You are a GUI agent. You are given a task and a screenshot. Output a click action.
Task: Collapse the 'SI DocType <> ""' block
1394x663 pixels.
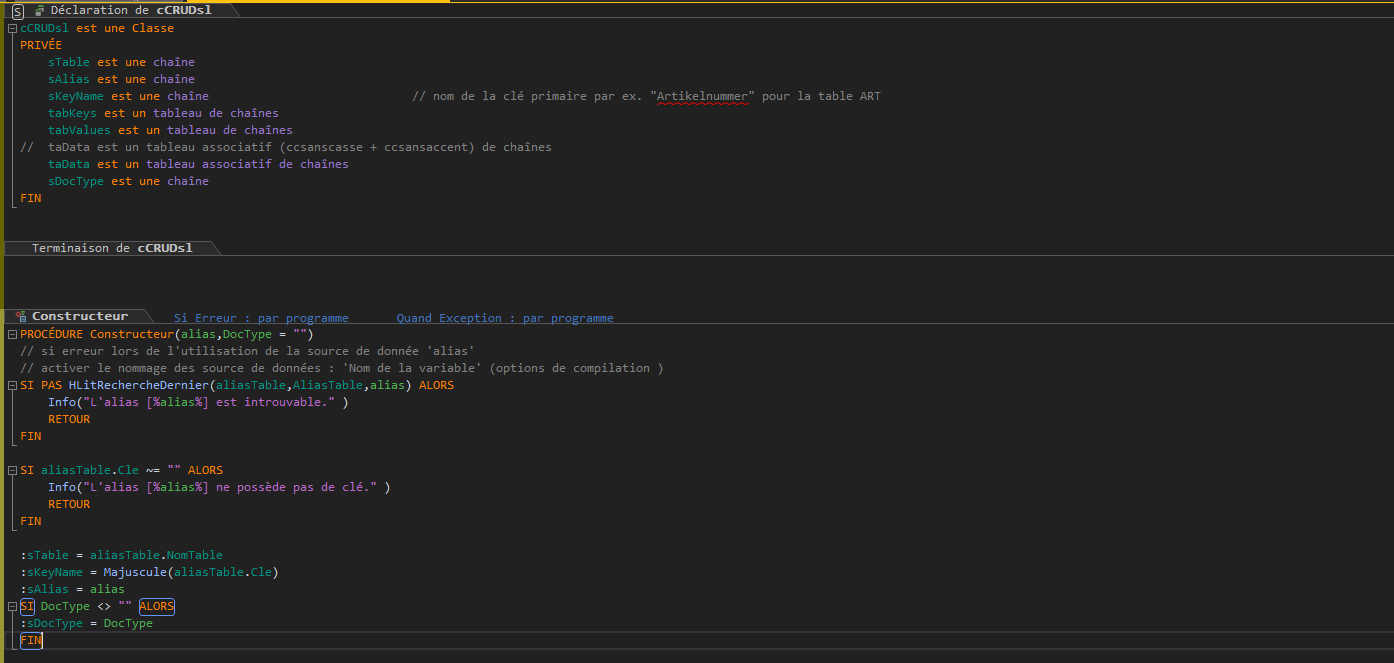coord(12,606)
